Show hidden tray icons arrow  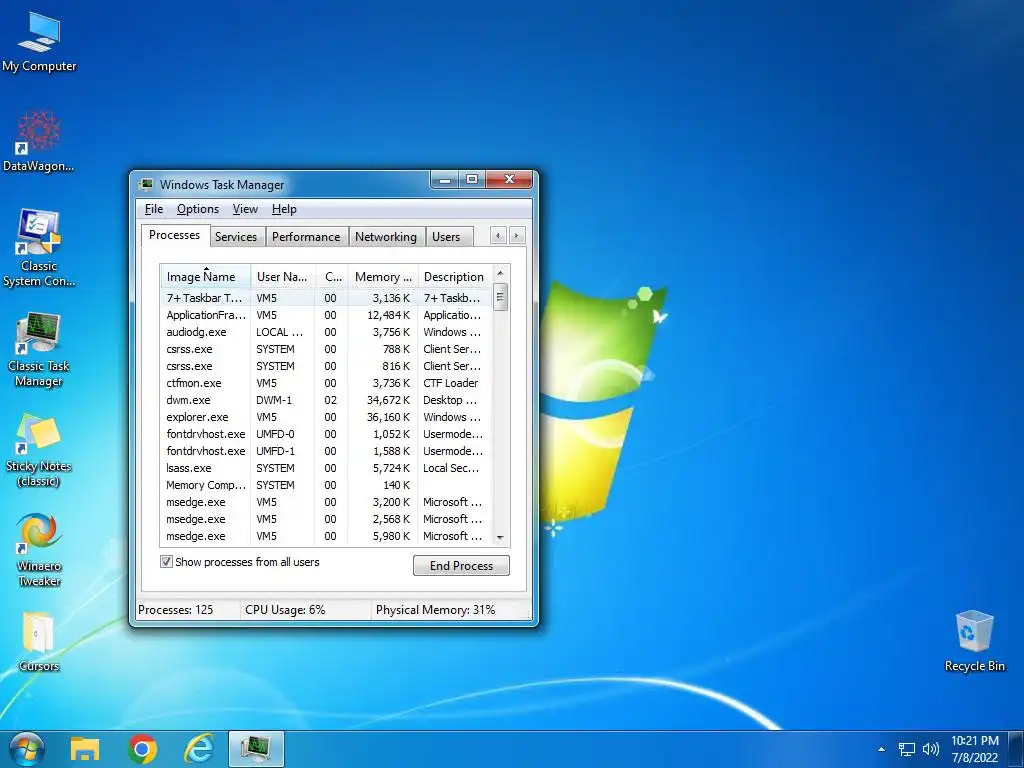point(882,749)
